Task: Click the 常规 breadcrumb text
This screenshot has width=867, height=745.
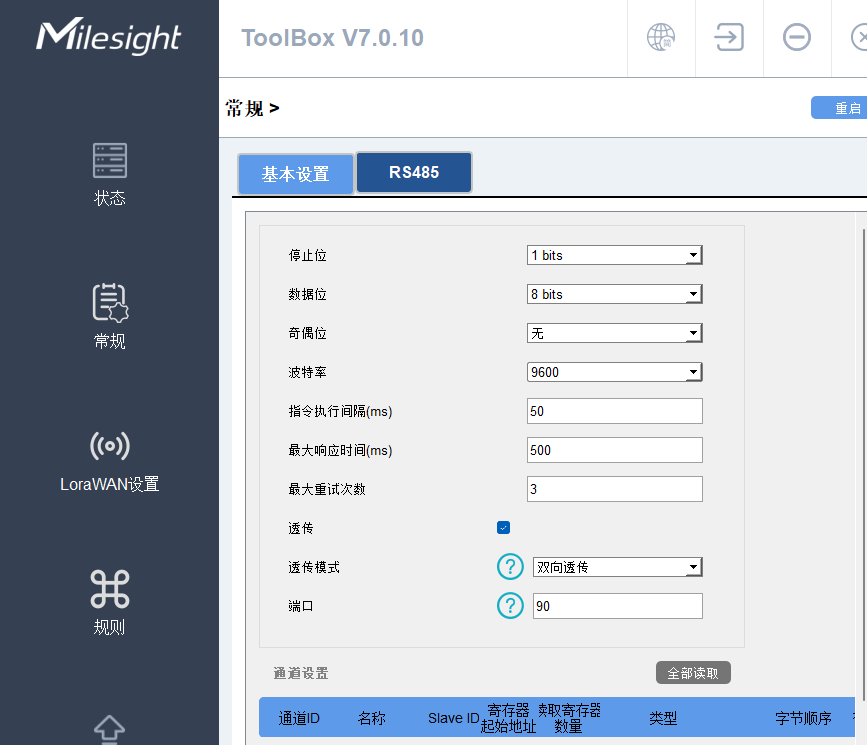Action: tap(244, 108)
